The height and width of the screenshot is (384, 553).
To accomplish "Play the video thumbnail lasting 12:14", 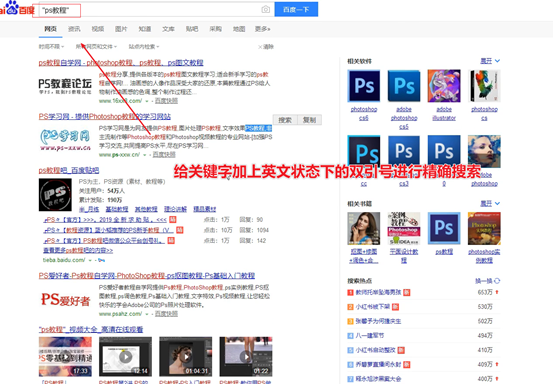I will pyautogui.click(x=126, y=356).
